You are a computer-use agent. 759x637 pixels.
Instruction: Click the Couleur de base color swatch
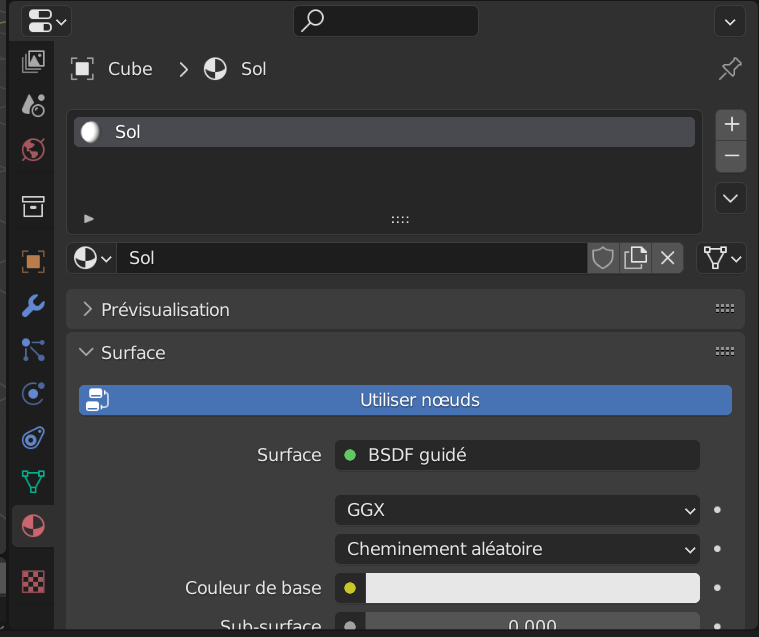[x=532, y=588]
